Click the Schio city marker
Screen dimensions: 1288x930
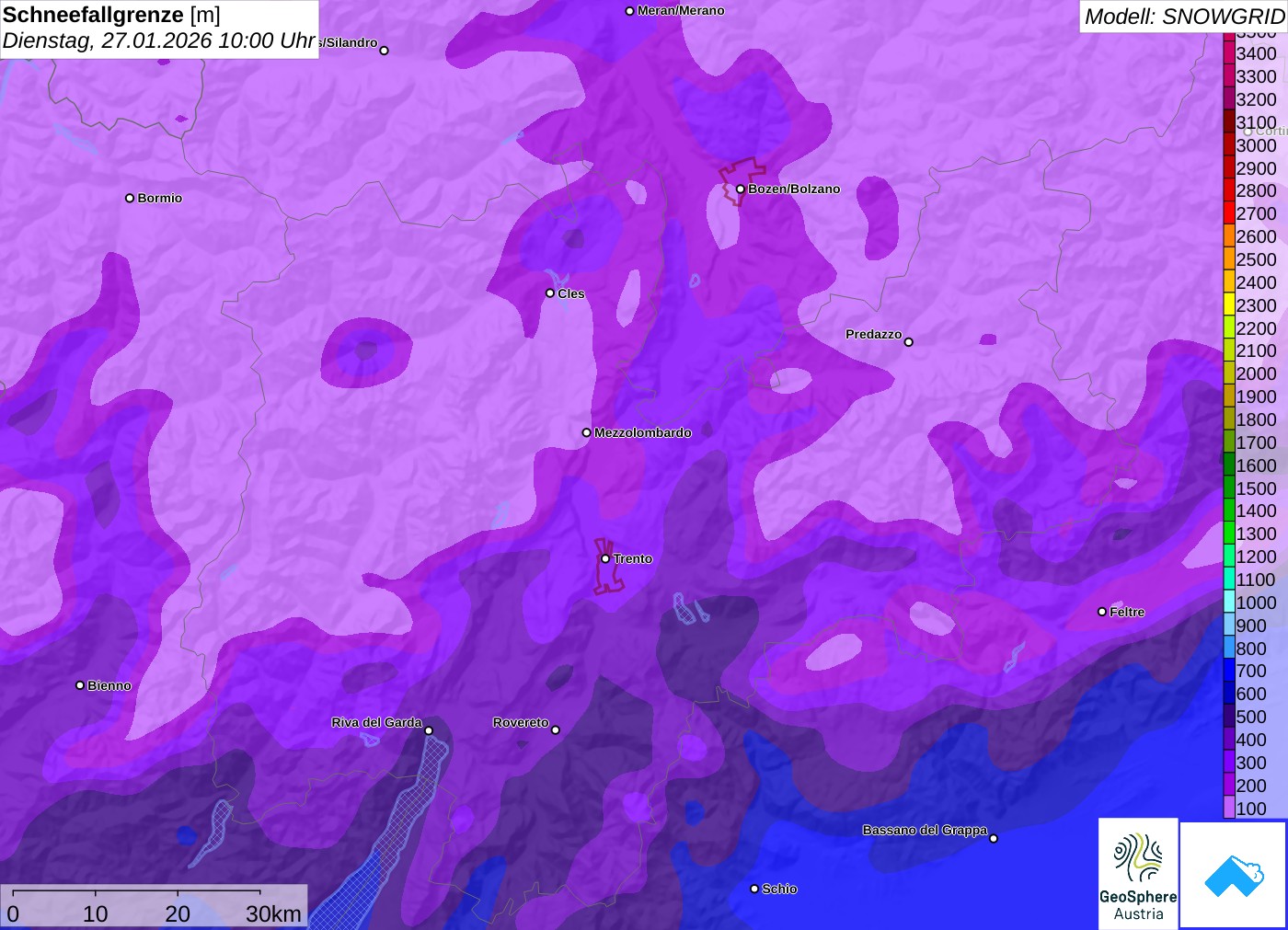coord(754,889)
